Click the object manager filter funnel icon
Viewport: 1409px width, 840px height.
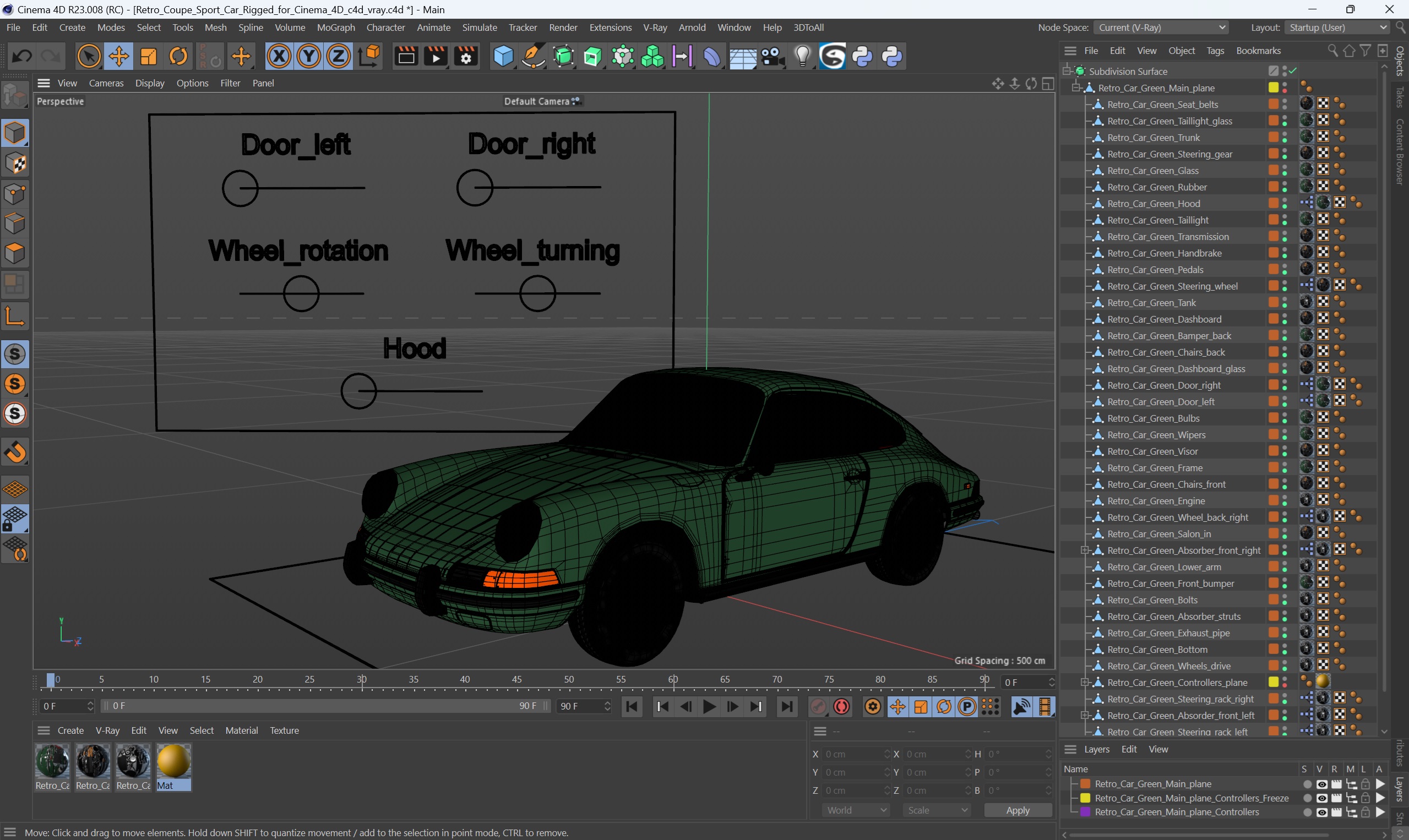[x=1366, y=51]
